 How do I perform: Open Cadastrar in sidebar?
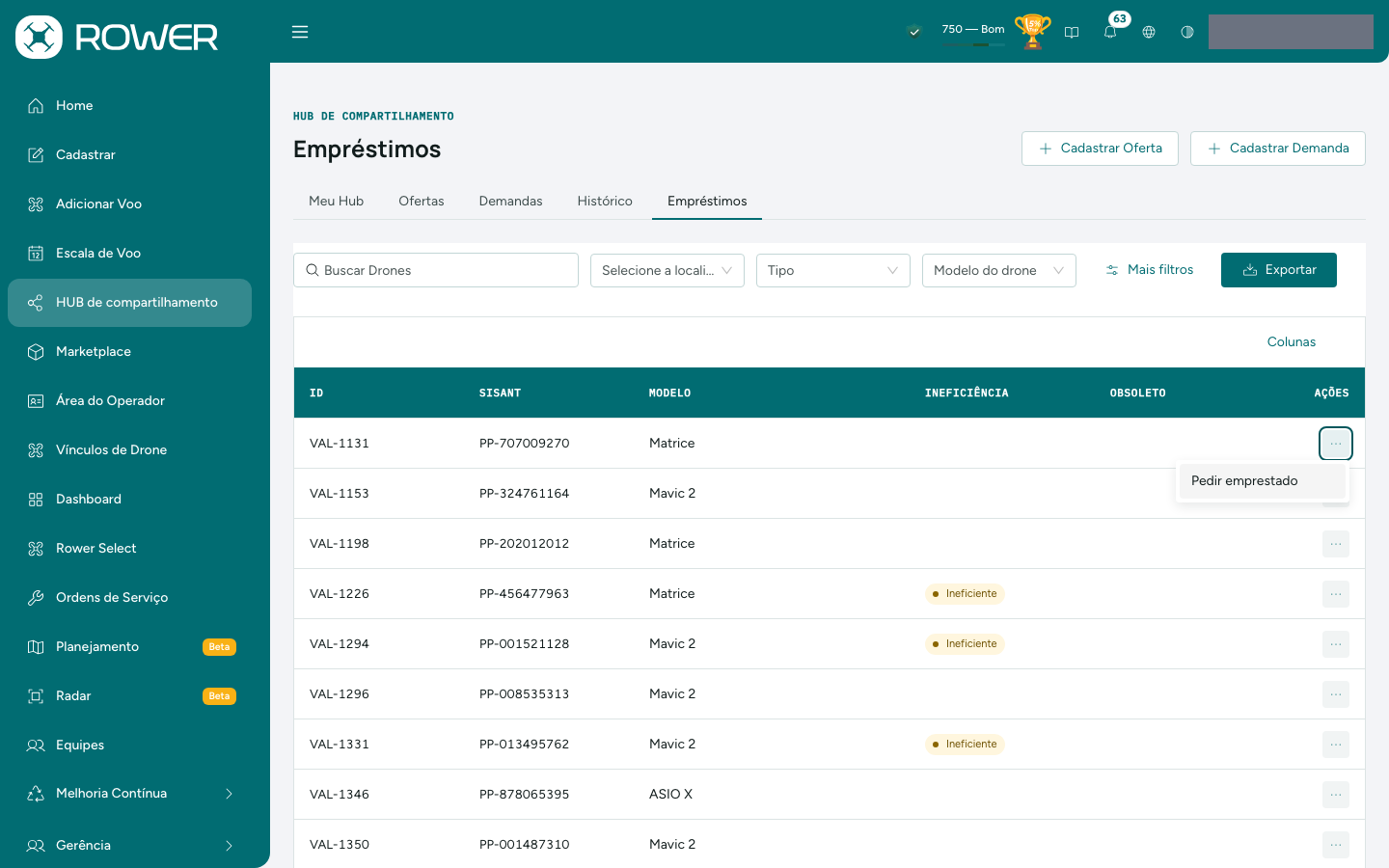point(129,154)
